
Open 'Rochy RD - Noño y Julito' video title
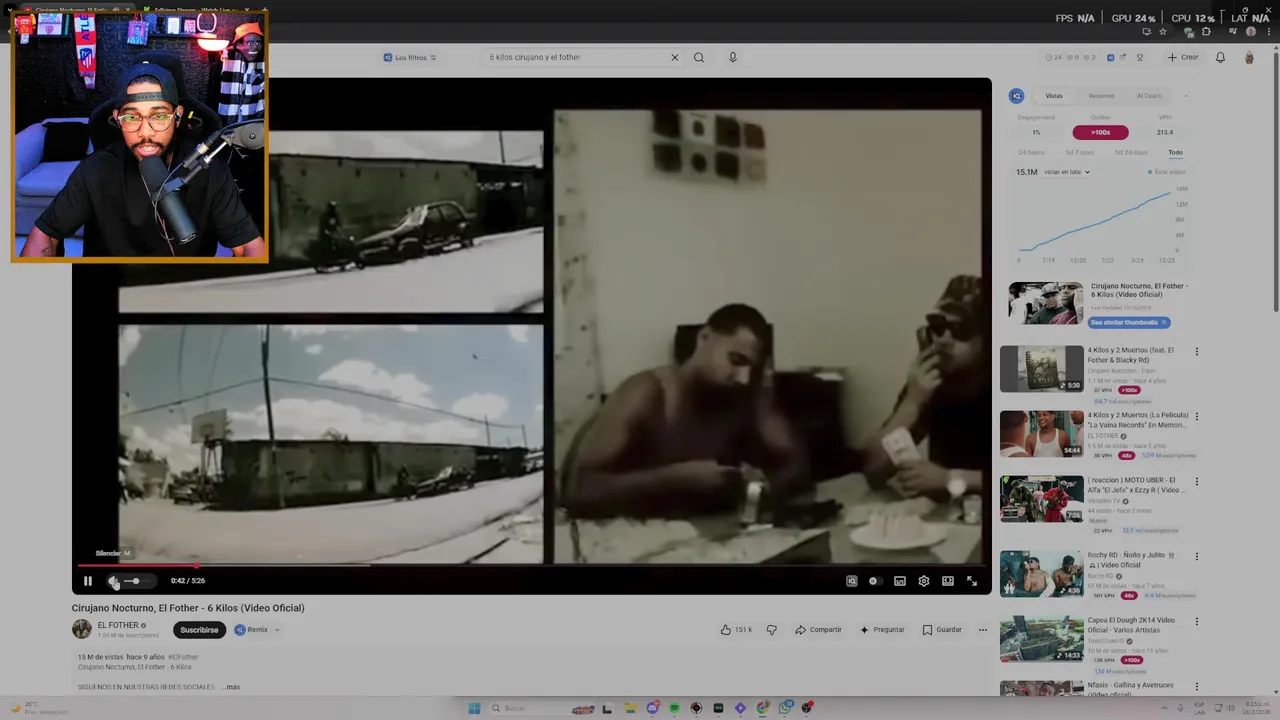1131,560
